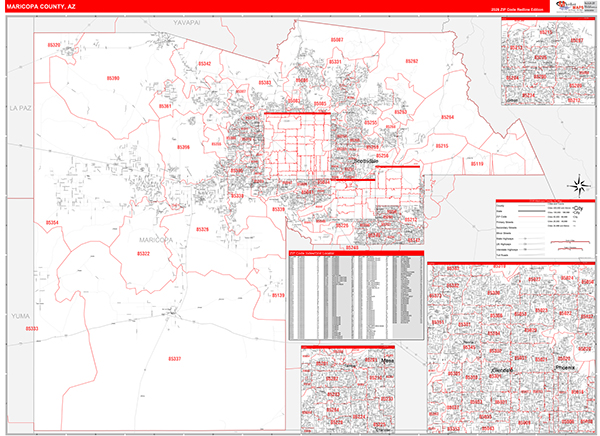Select the YUMA county label
Viewport: 600px width, 436px height.
click(20, 316)
